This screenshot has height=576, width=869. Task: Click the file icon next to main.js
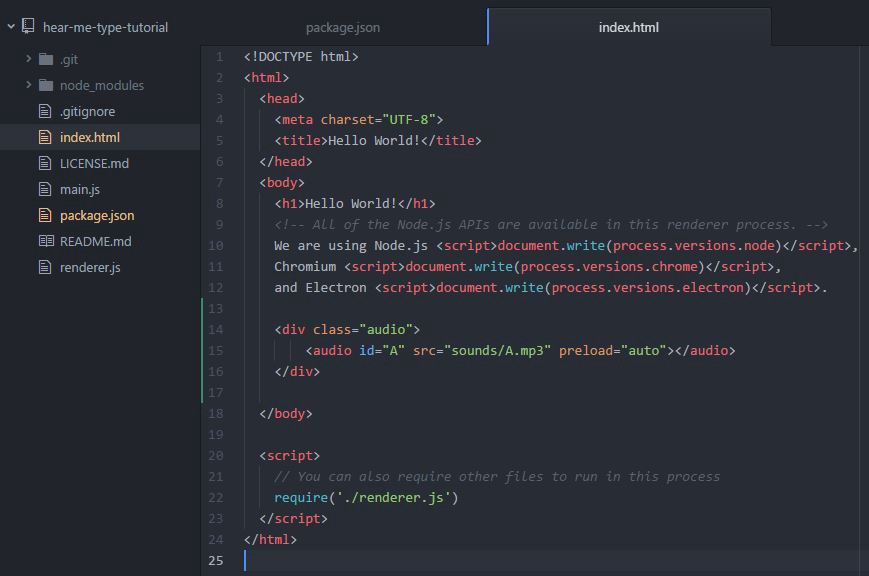tap(45, 189)
